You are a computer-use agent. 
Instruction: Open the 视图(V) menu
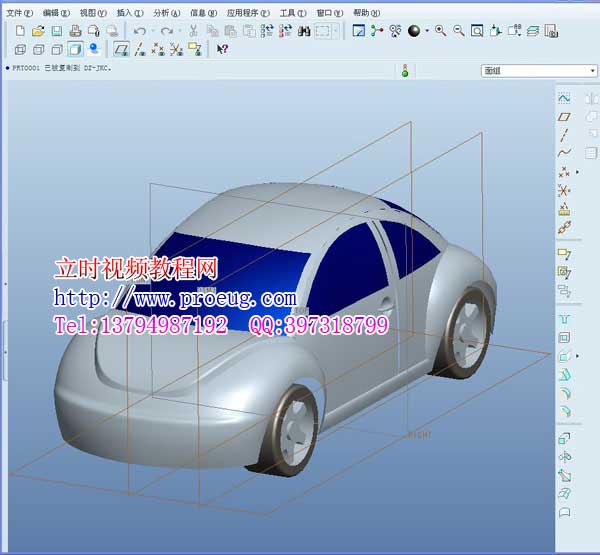point(93,13)
